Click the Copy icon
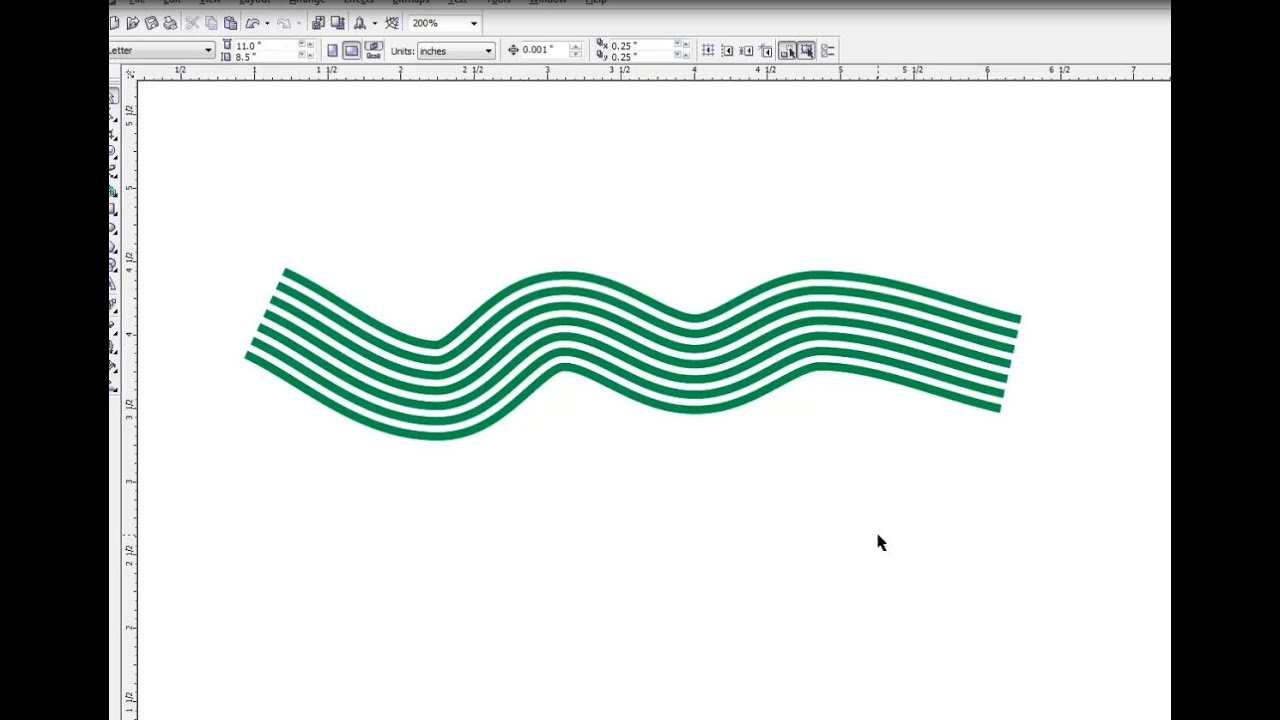 pos(211,23)
